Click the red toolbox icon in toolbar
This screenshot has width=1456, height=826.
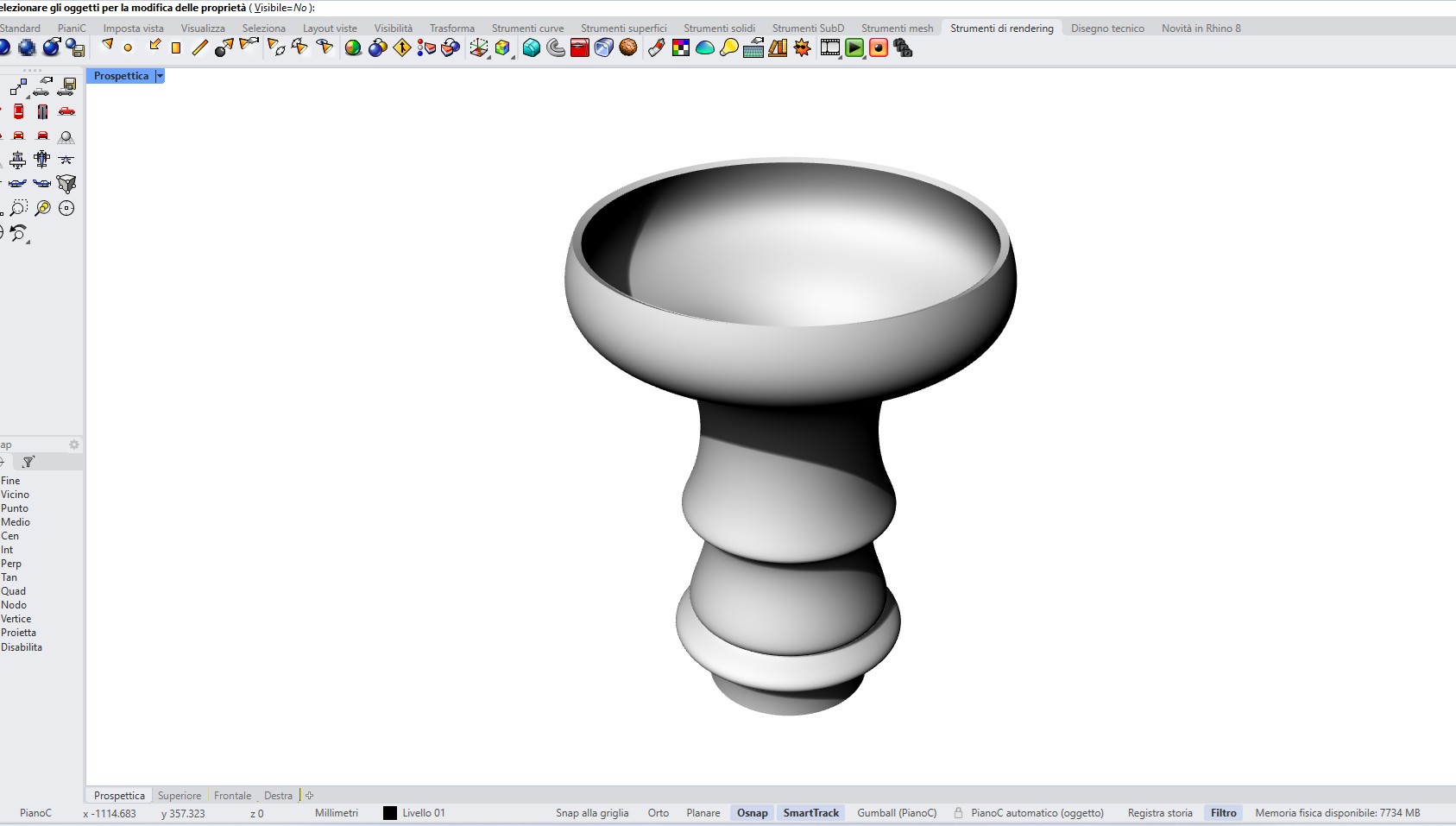click(x=580, y=48)
